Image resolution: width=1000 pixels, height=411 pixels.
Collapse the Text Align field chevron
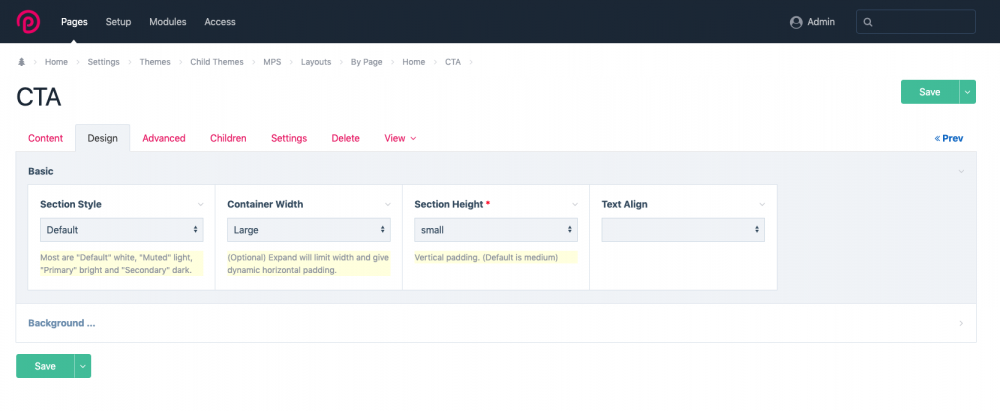[x=762, y=204]
